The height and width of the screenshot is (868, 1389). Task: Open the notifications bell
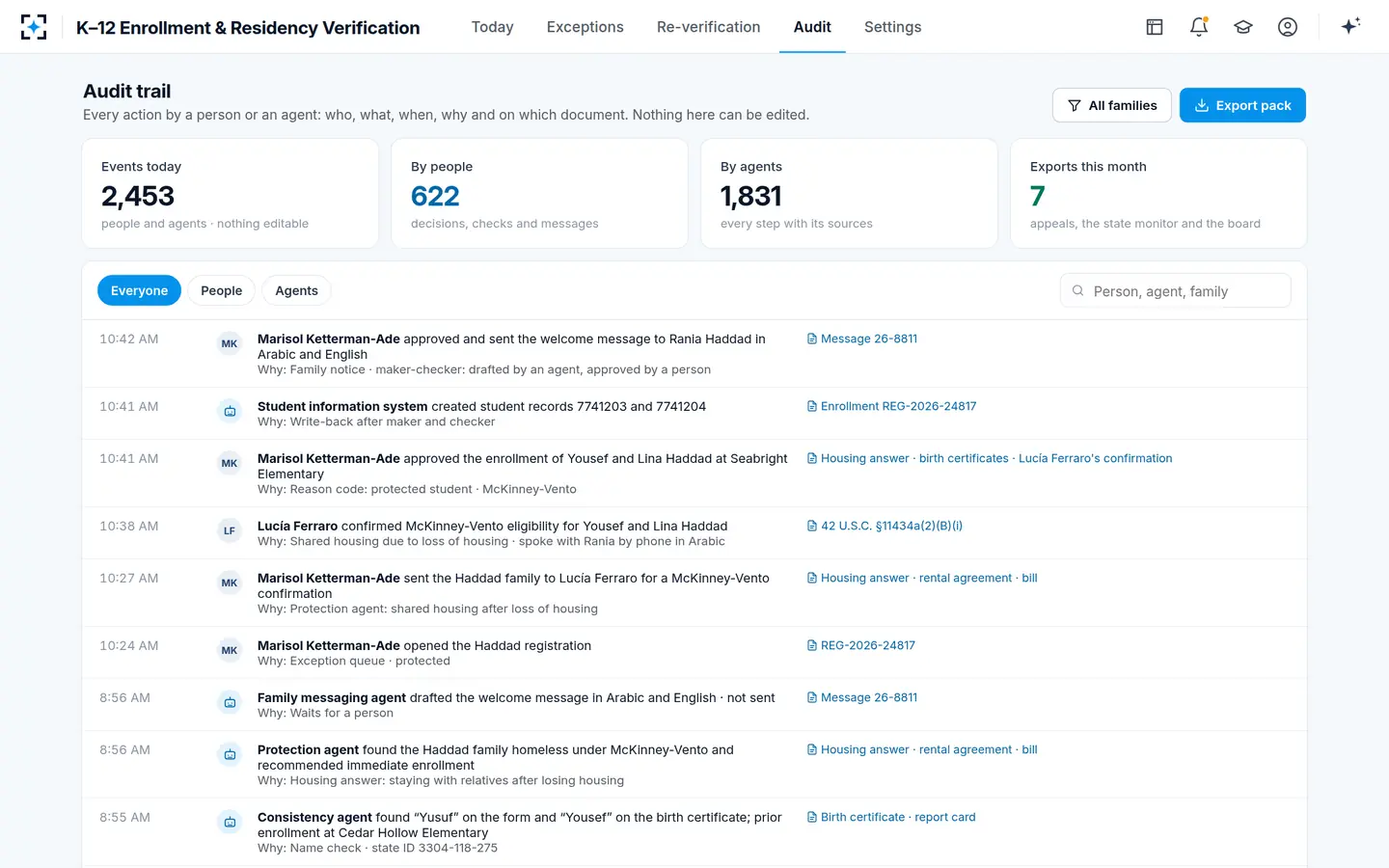point(1199,27)
